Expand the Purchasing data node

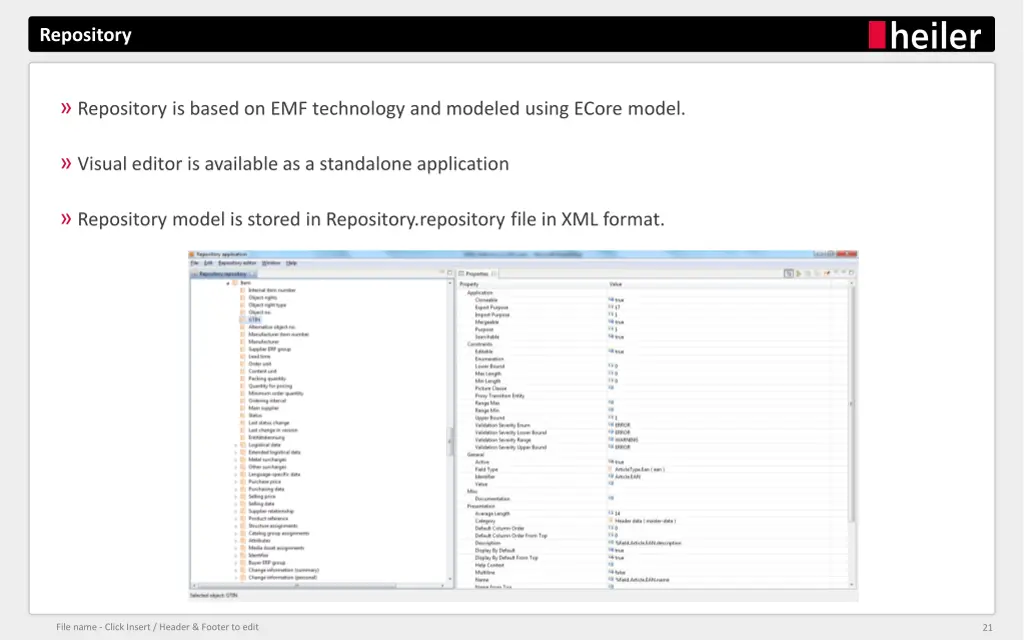click(236, 489)
